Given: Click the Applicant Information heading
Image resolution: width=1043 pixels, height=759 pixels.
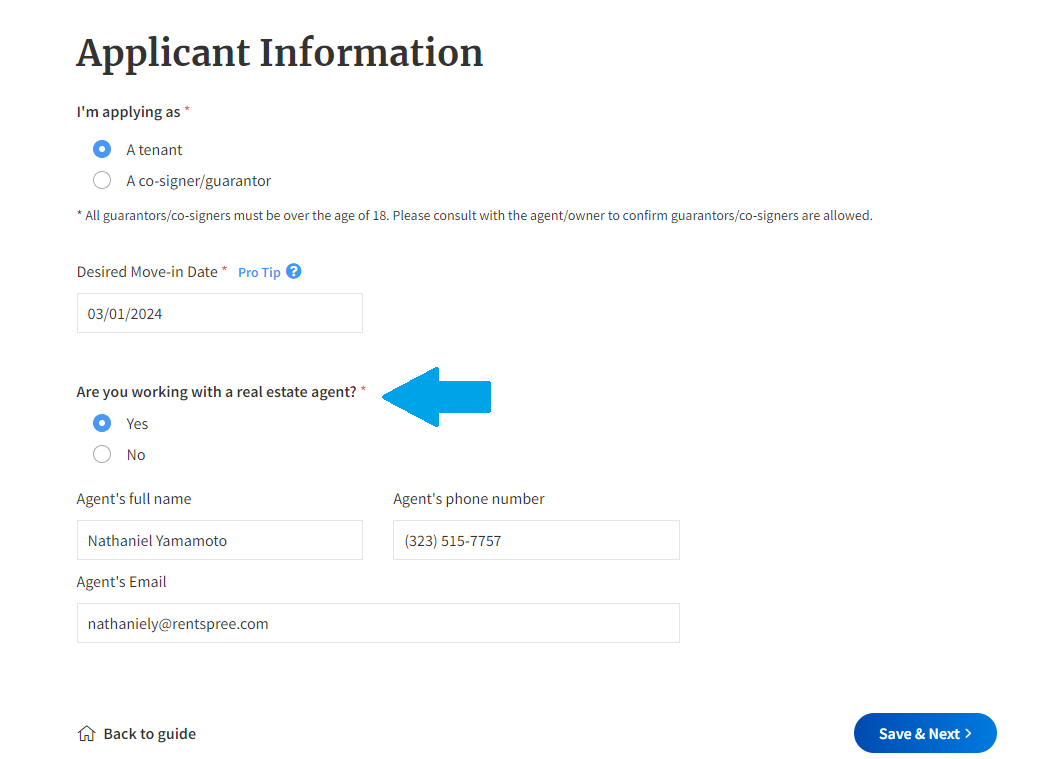Looking at the screenshot, I should [279, 53].
